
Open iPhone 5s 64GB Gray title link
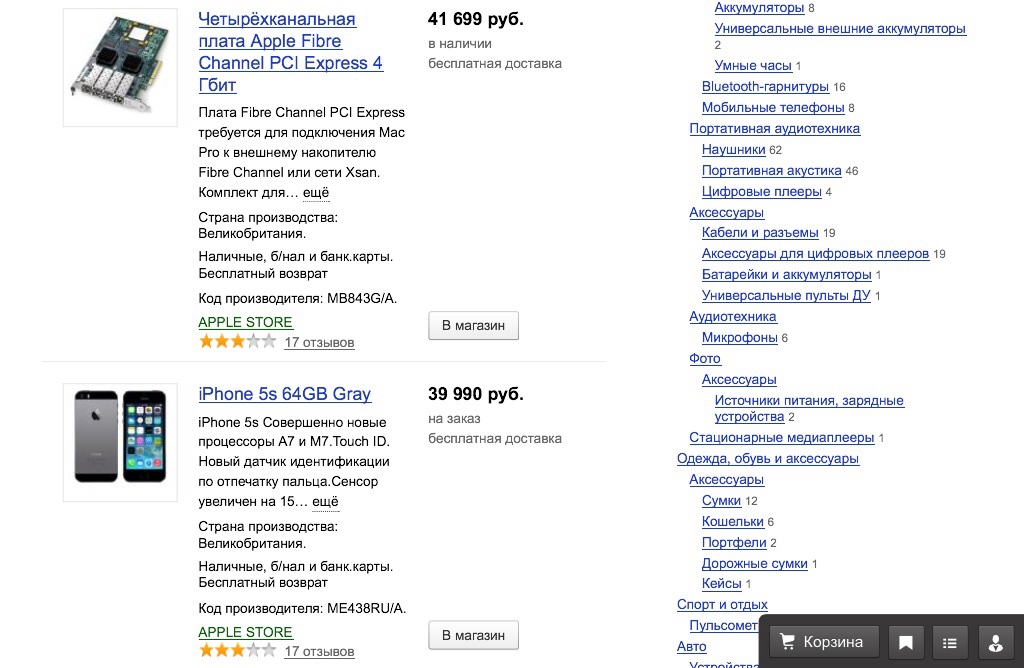tap(285, 394)
